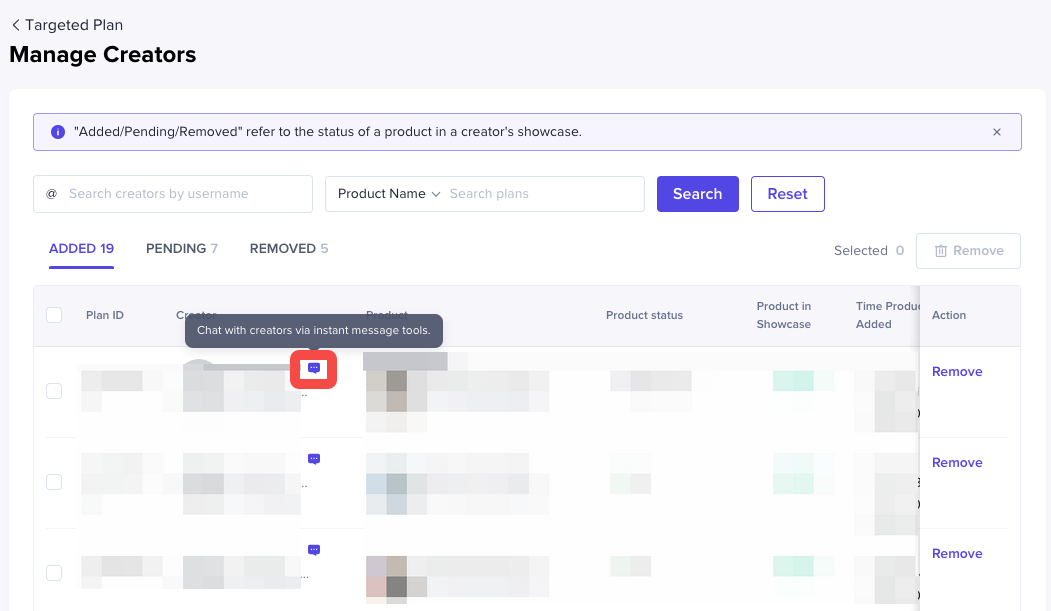Click the third row's chat icon
Viewport: 1051px width, 611px height.
(314, 550)
